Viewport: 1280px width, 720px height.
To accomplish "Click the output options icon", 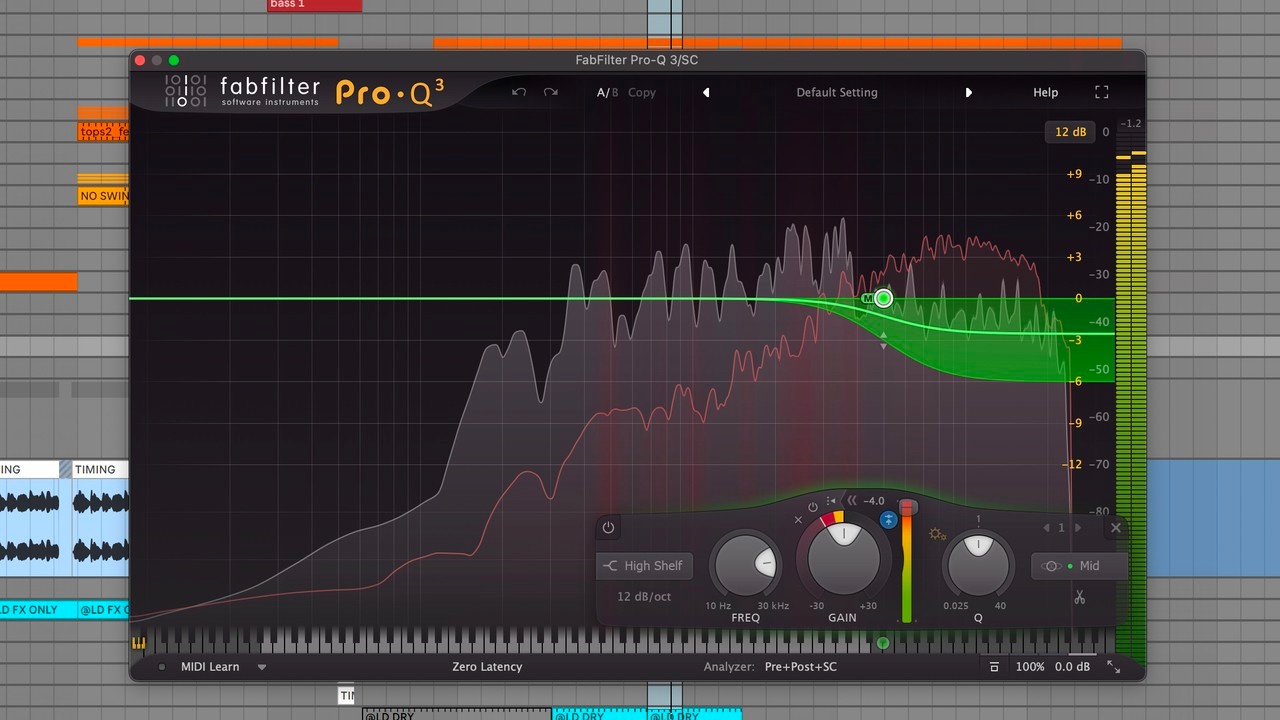I will pyautogui.click(x=994, y=667).
